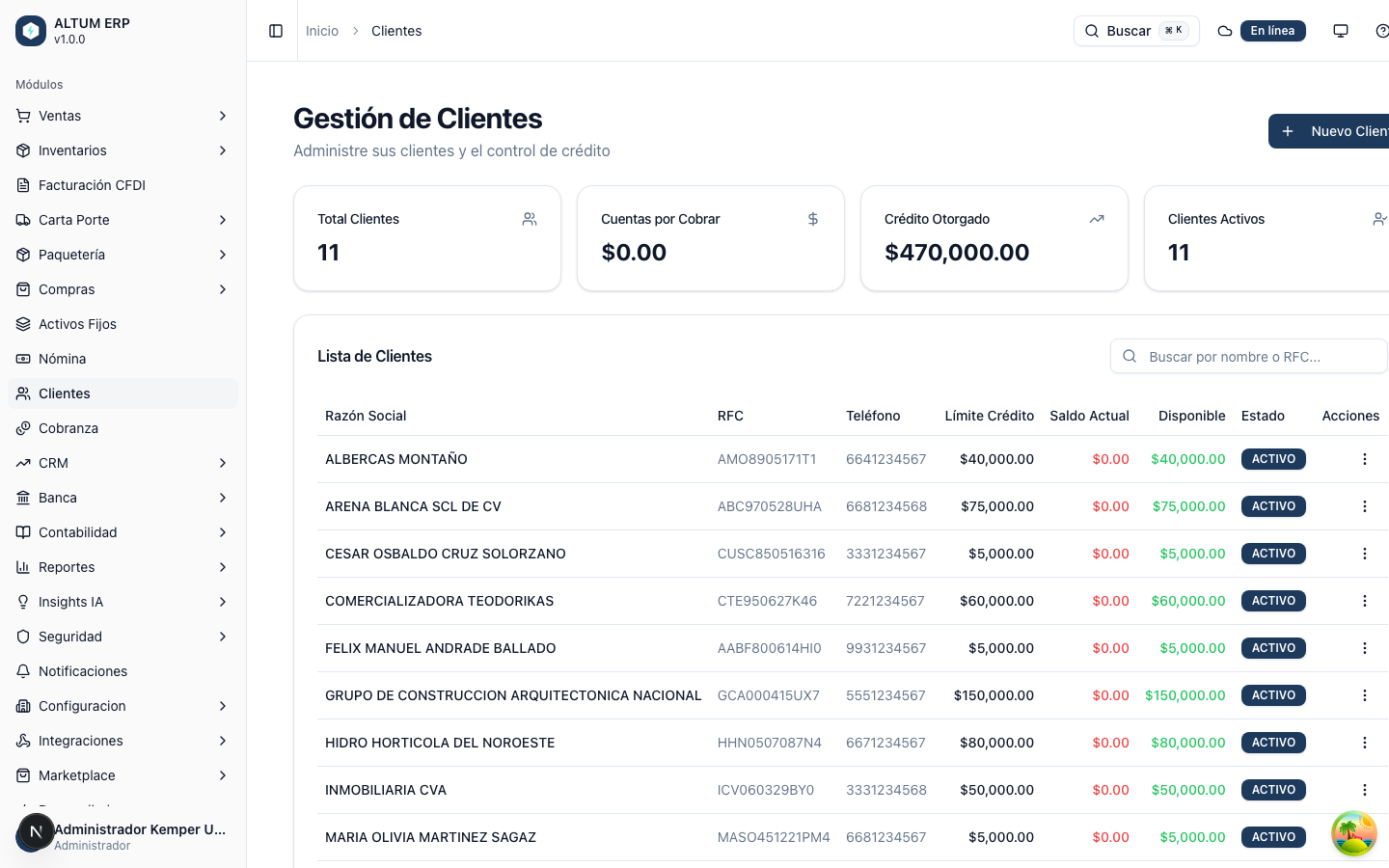Viewport: 1389px width, 868px height.
Task: Click the Nómina banknote icon
Action: click(23, 359)
